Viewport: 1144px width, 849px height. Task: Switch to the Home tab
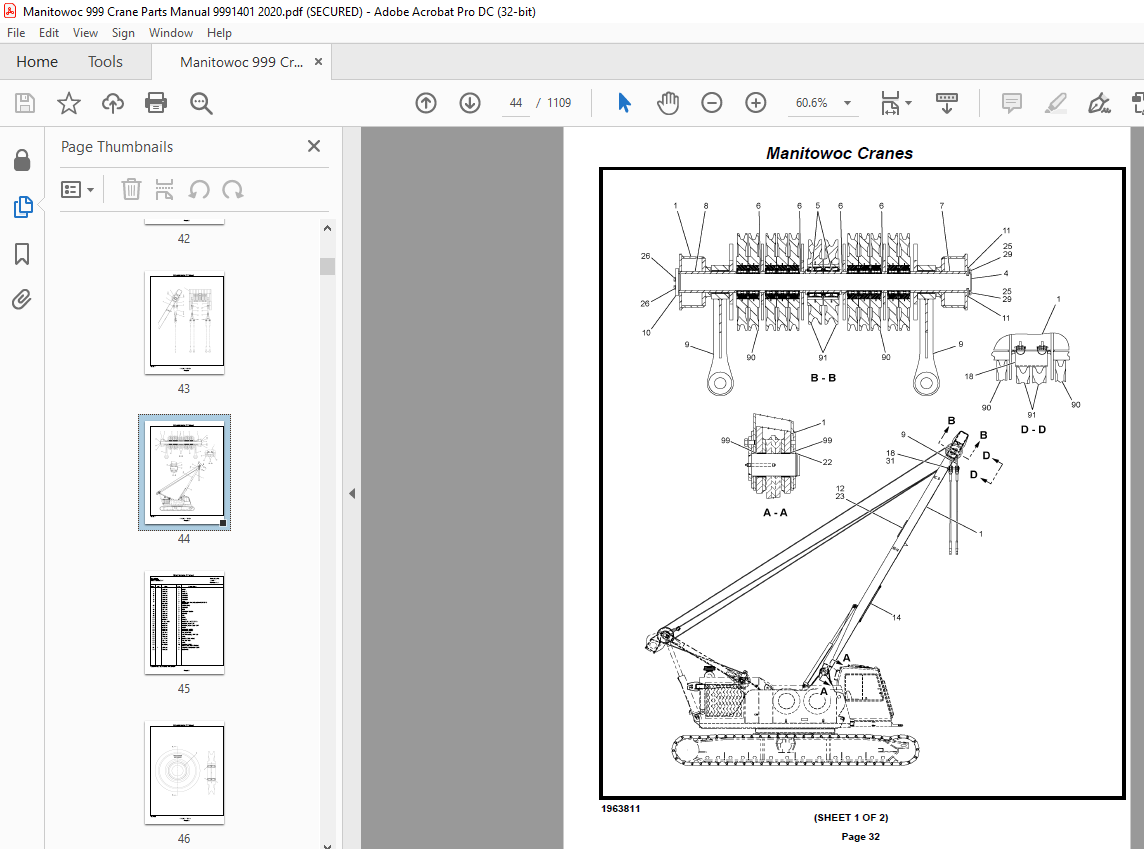(37, 62)
